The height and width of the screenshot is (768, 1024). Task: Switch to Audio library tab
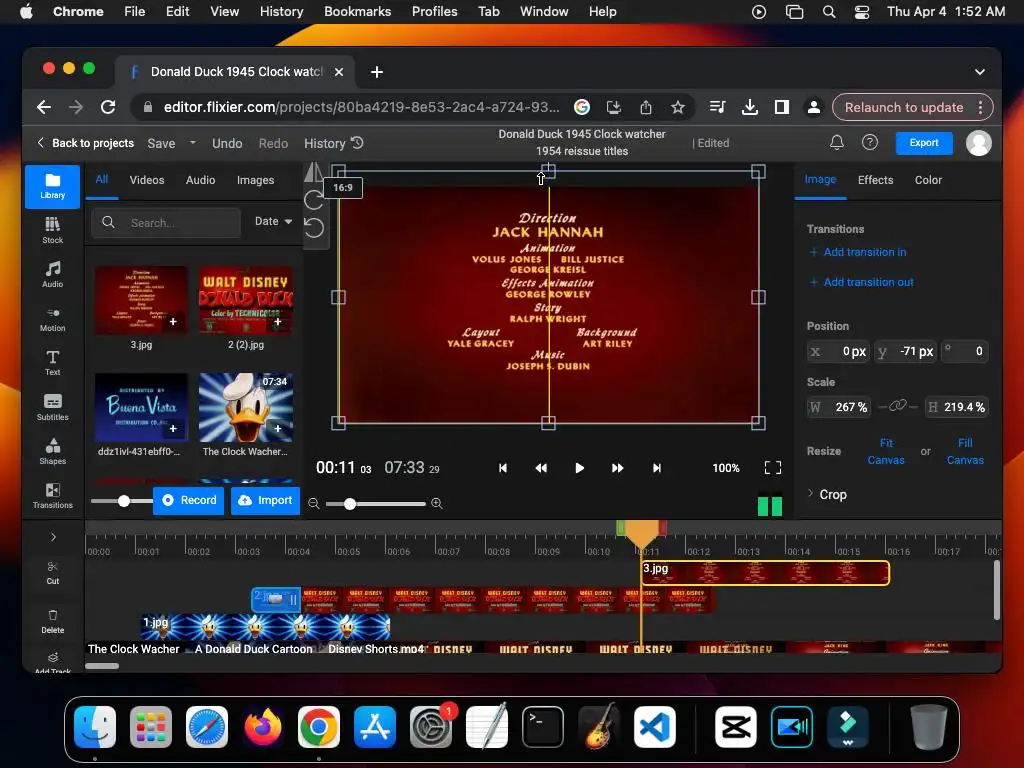(200, 180)
